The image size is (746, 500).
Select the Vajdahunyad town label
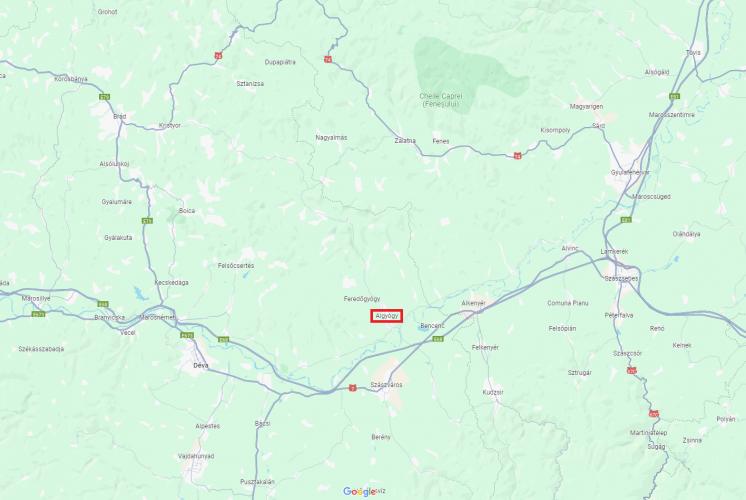(196, 456)
